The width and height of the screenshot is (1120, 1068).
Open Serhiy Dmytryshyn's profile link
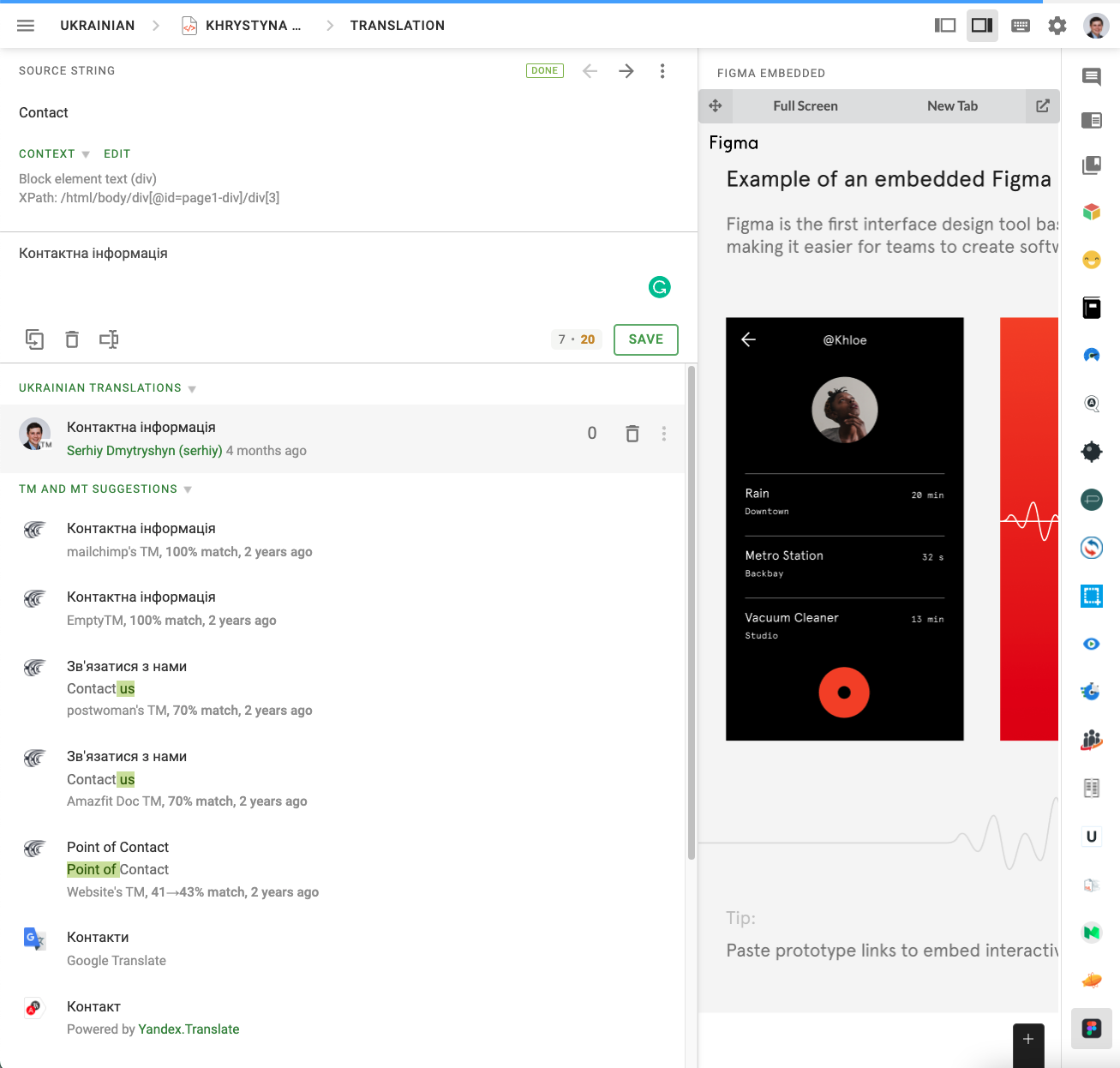145,451
